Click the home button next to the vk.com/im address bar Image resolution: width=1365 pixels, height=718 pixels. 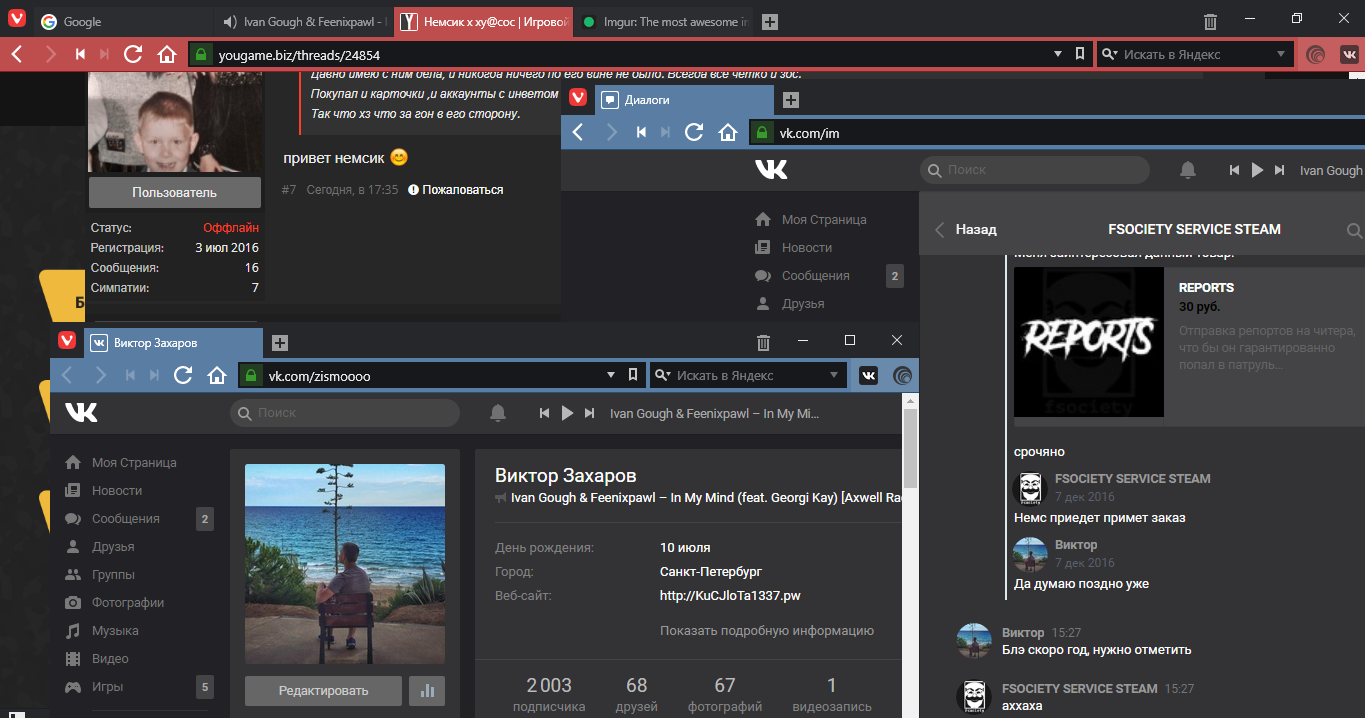[x=728, y=133]
